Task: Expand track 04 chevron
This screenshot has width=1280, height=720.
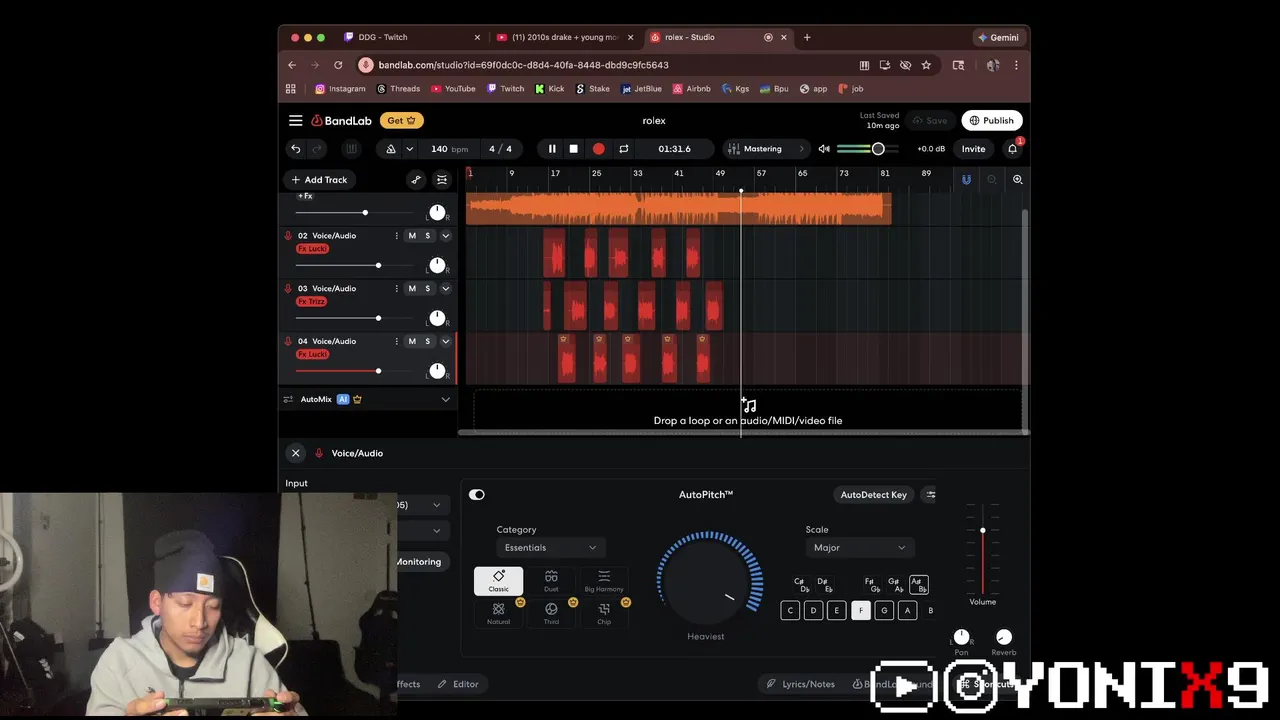Action: 446,342
